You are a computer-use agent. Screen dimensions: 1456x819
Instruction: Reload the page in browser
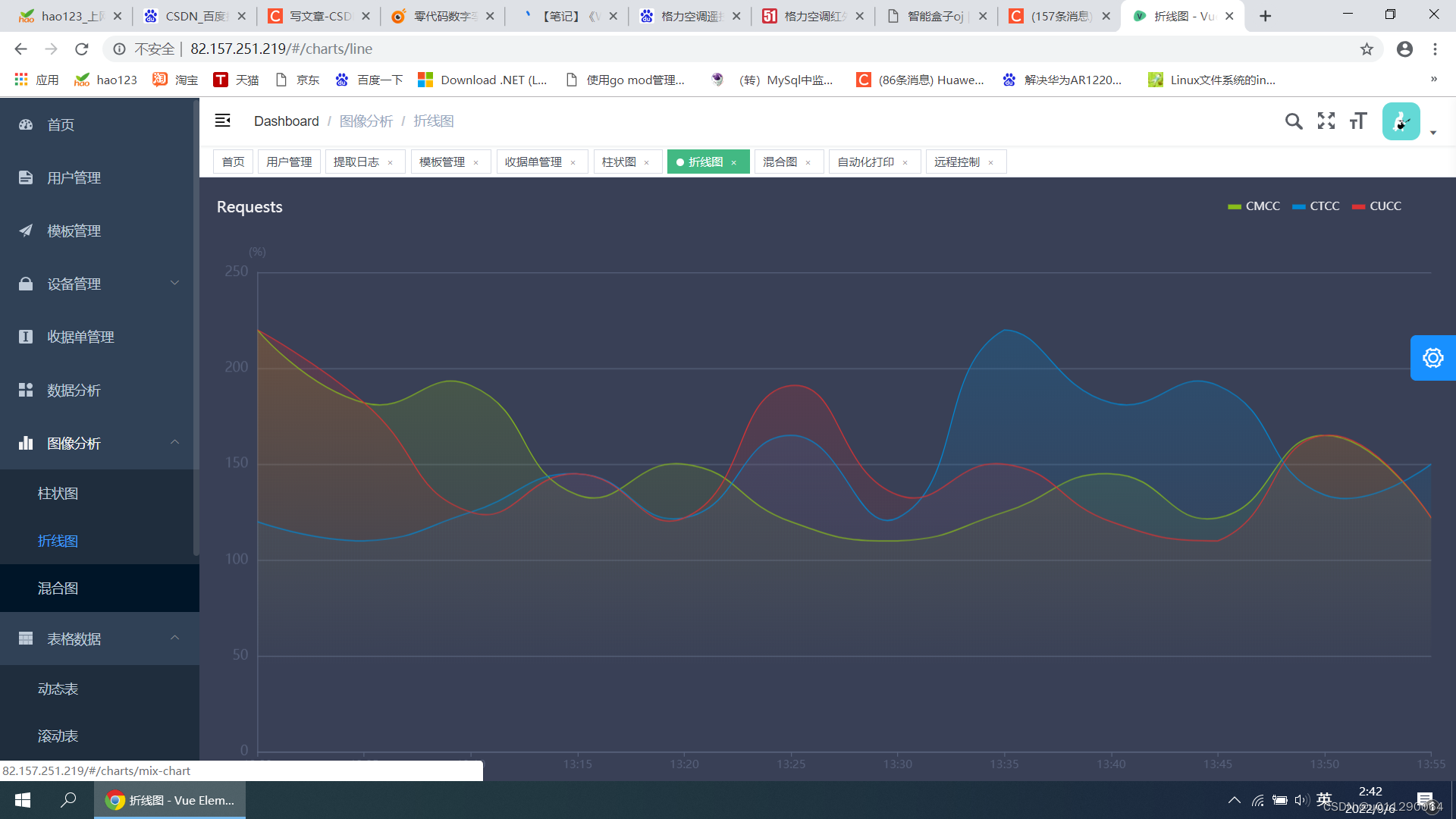coord(82,49)
